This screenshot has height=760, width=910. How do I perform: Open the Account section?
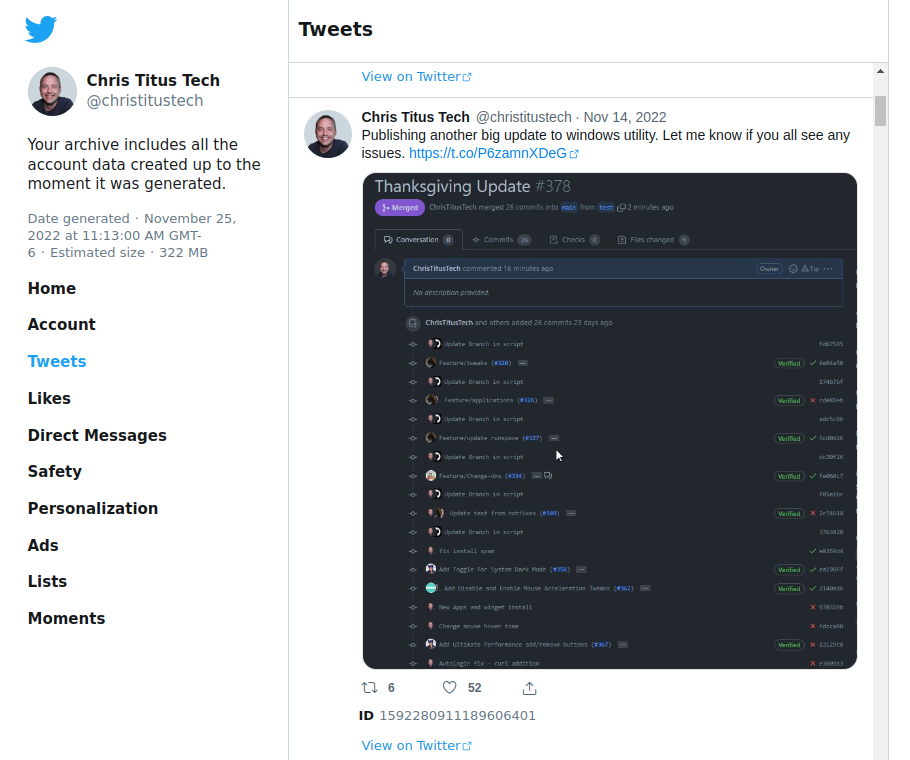62,324
